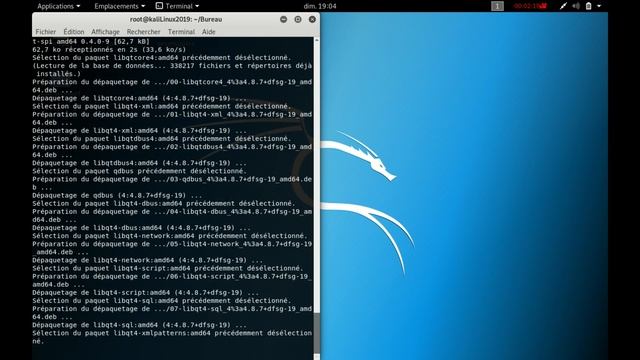This screenshot has height=360, width=640.
Task: Open the Affichage menu in terminal
Action: pos(105,31)
